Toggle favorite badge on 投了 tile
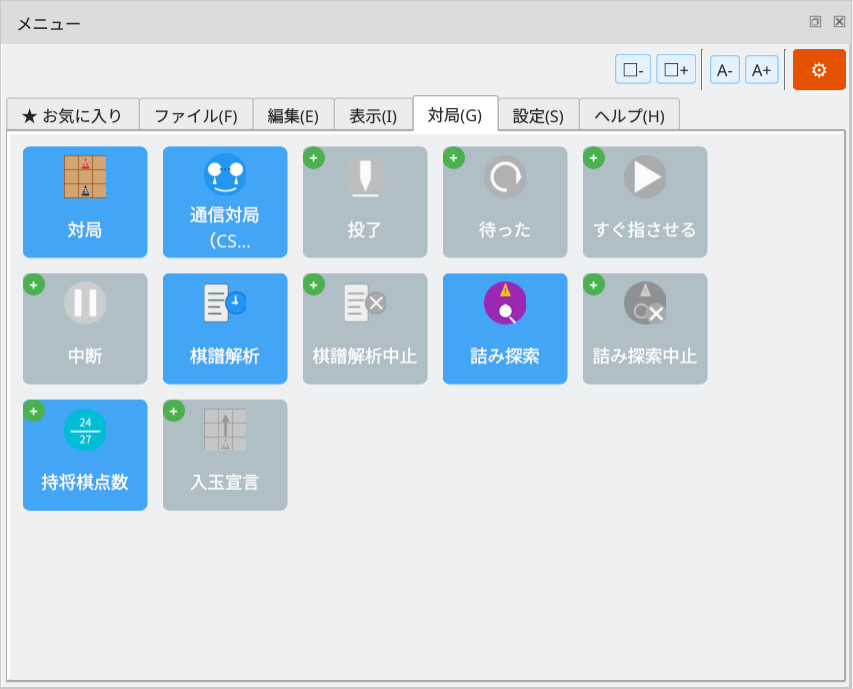Screen dimensions: 853x689 pos(314,158)
